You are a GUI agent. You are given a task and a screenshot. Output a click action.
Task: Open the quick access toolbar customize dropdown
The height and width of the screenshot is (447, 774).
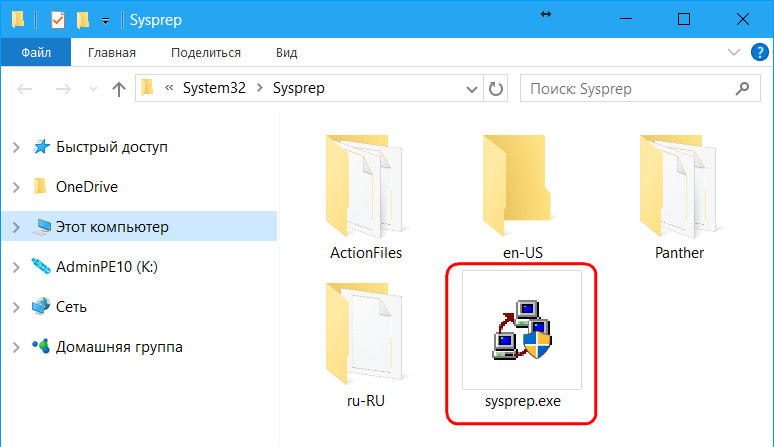click(105, 21)
